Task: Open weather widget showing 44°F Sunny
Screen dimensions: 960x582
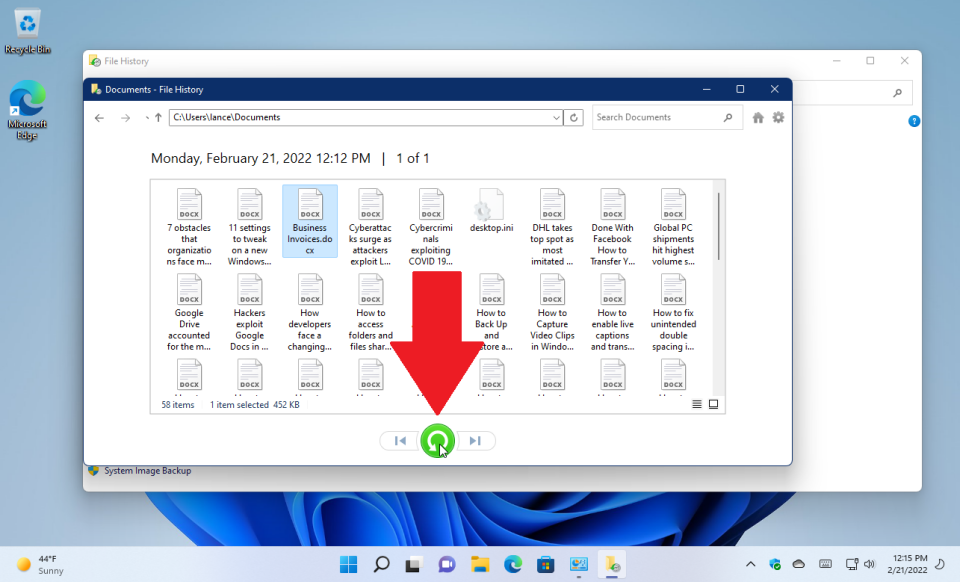Action: coord(40,564)
